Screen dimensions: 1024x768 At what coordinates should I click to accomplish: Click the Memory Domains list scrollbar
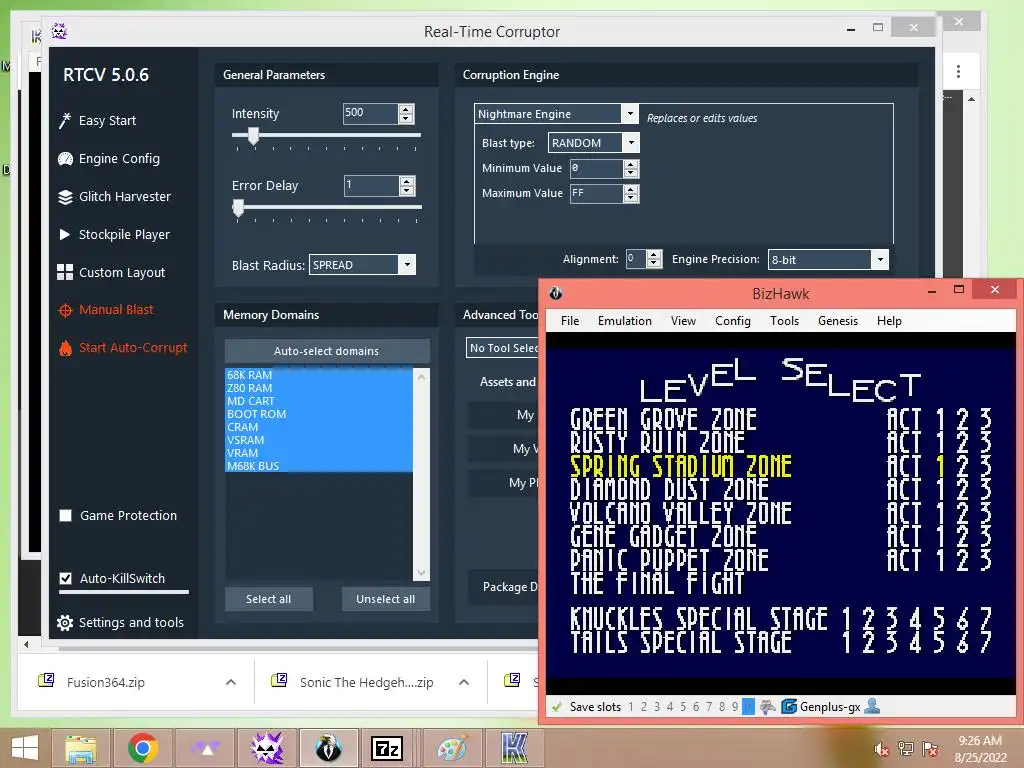(421, 474)
